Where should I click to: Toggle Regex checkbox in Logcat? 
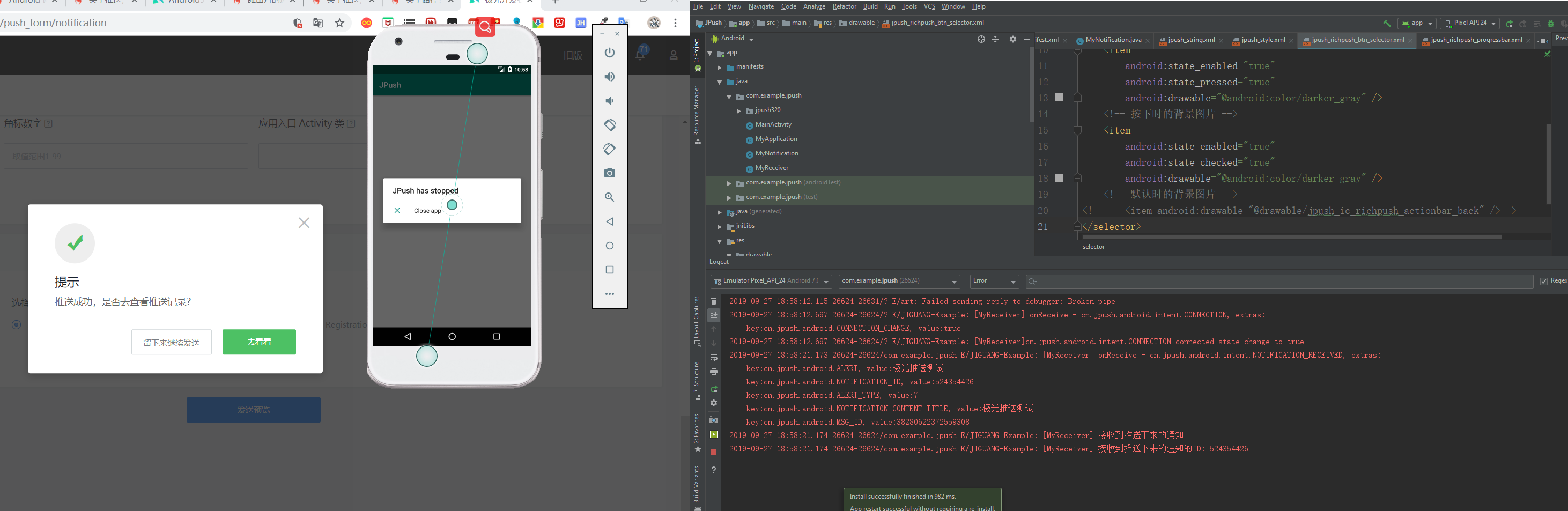coord(1544,281)
